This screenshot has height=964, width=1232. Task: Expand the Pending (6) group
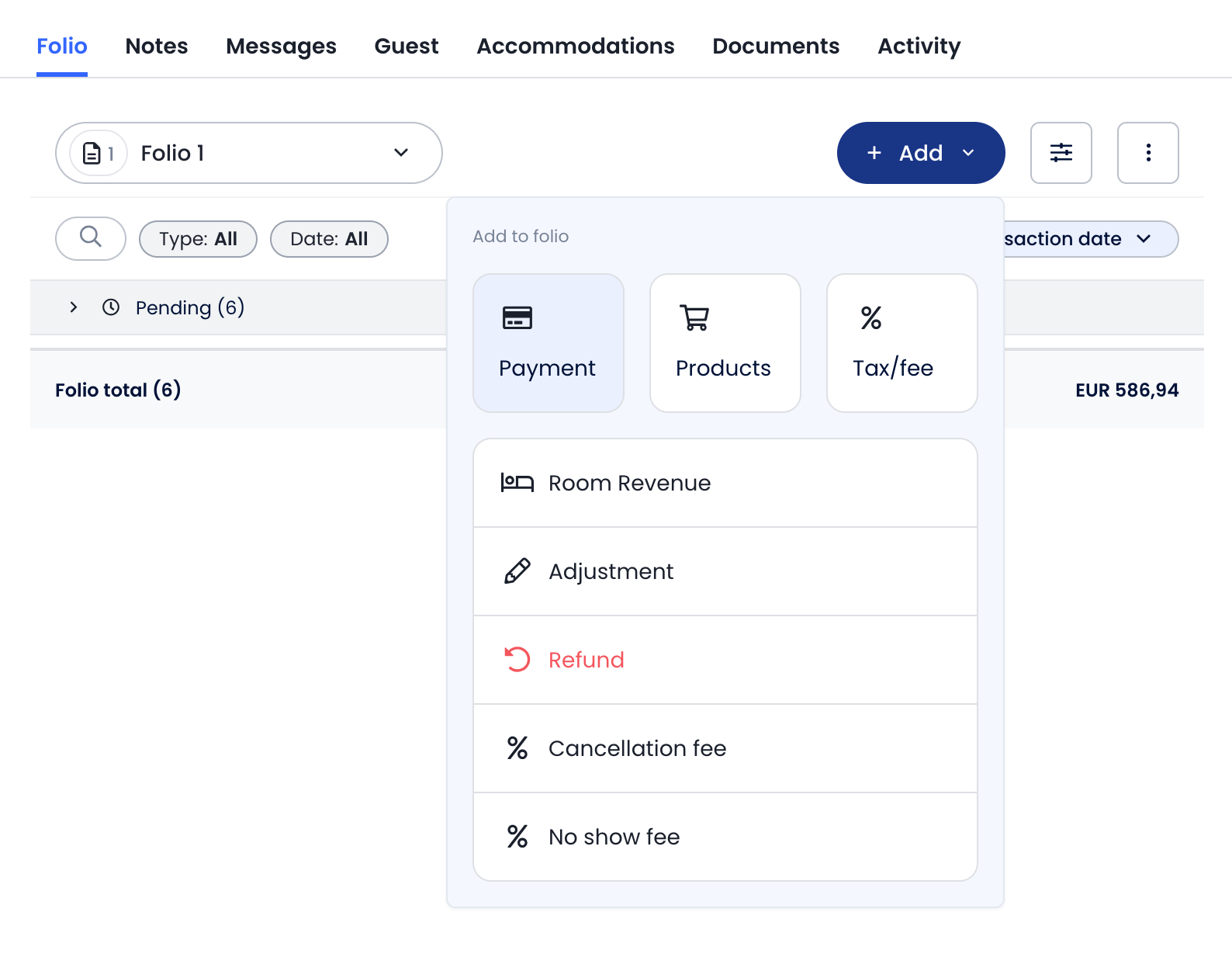pos(74,307)
